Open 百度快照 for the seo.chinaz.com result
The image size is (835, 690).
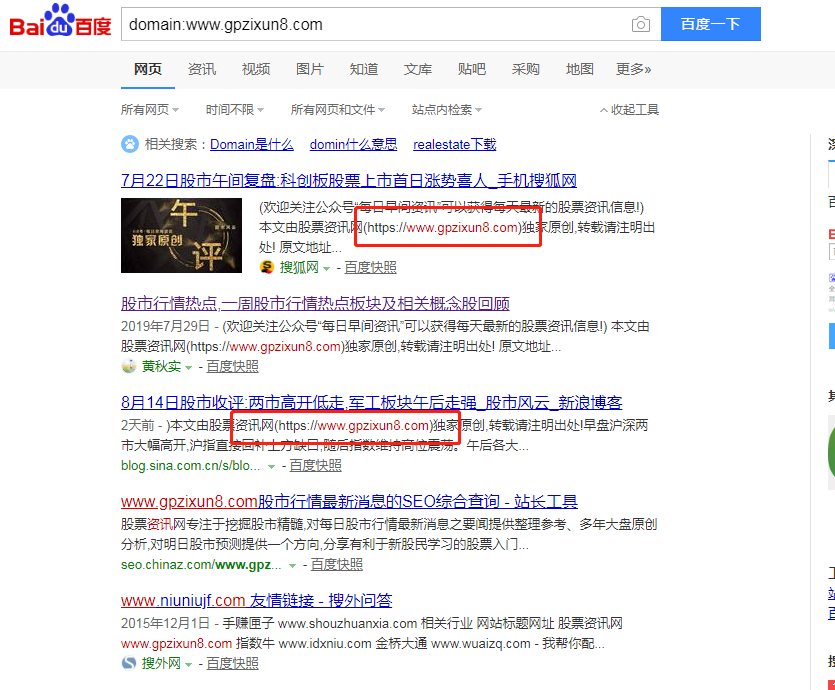[337, 564]
